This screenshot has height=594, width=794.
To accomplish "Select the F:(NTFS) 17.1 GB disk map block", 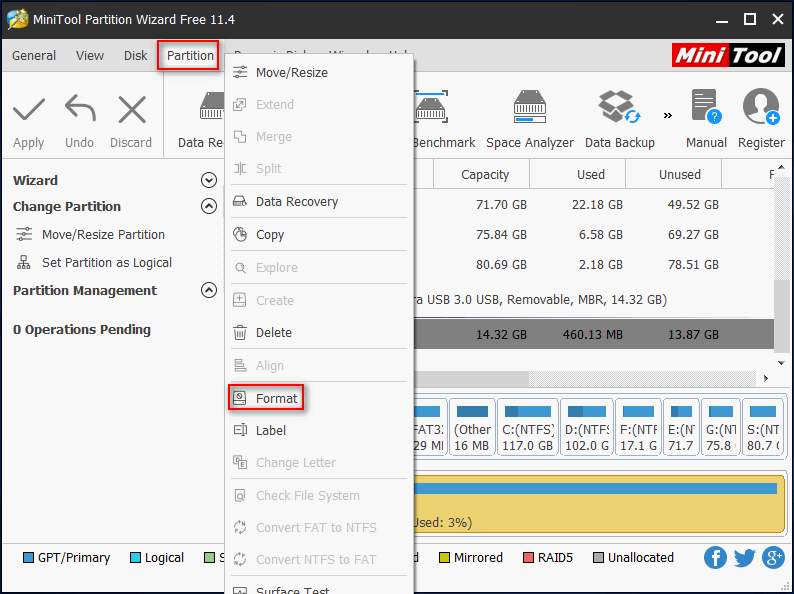I will click(x=639, y=427).
